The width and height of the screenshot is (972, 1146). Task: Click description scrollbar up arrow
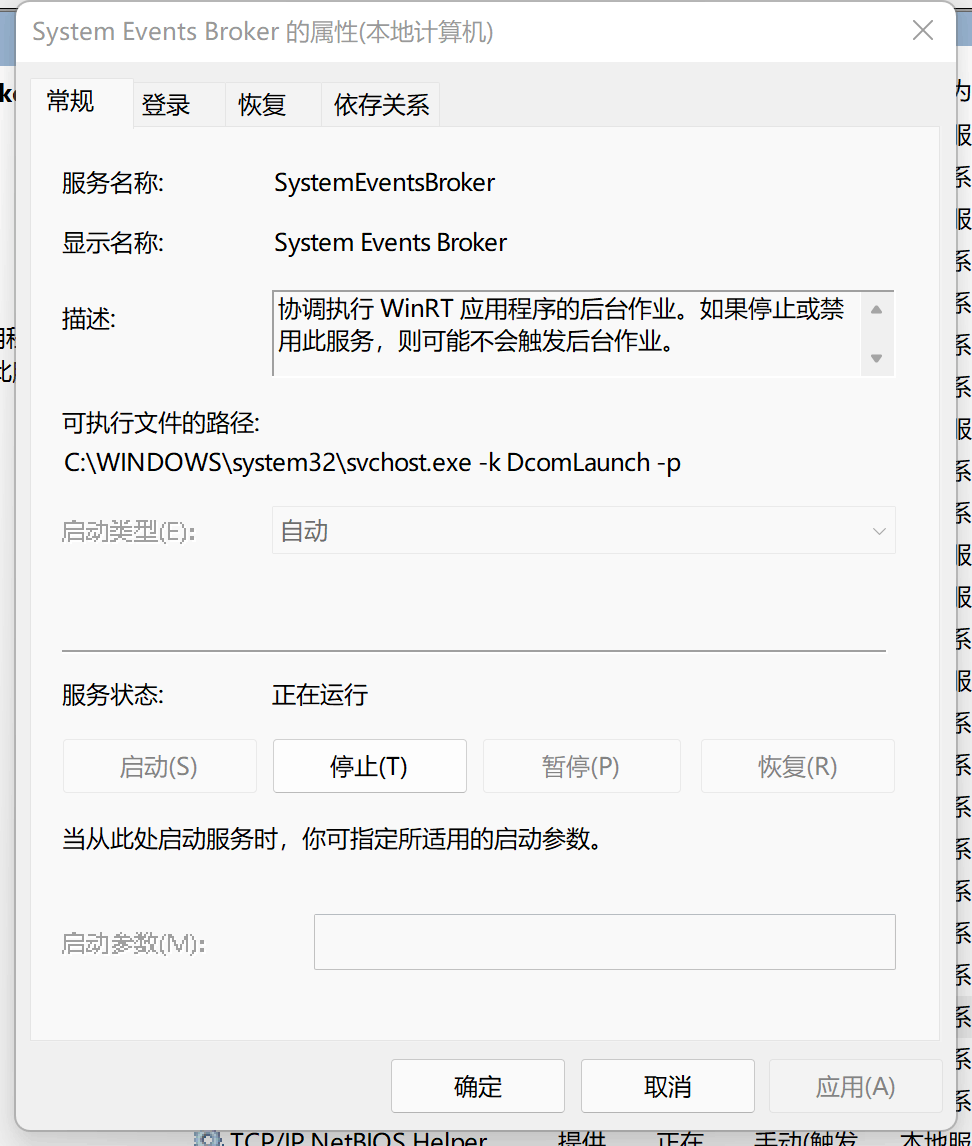point(876,310)
